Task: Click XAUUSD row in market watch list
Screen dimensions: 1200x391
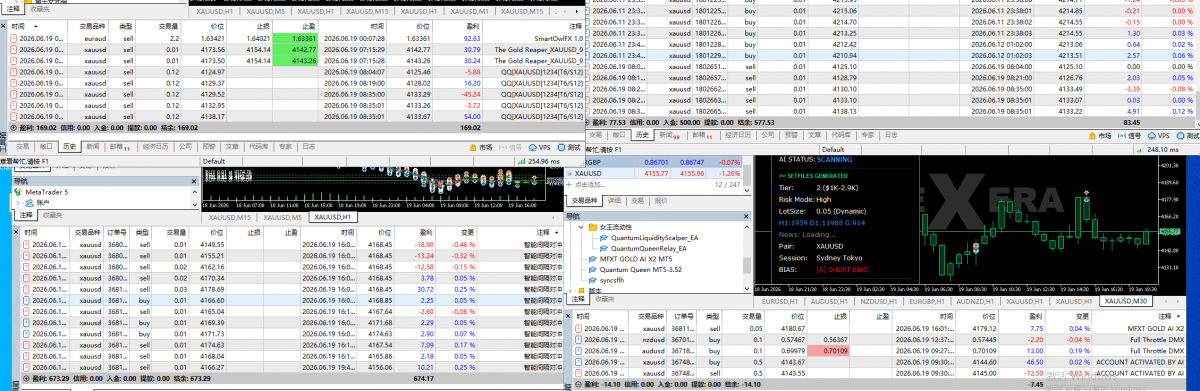Action: click(654, 173)
